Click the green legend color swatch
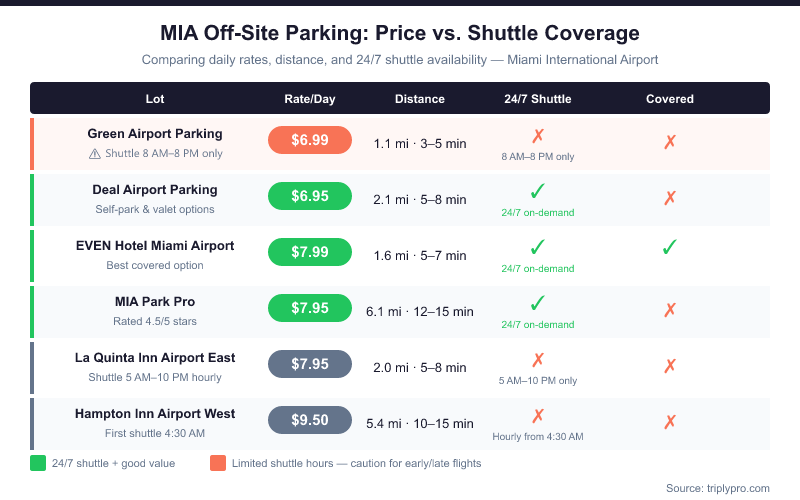This screenshot has width=800, height=500. point(38,463)
